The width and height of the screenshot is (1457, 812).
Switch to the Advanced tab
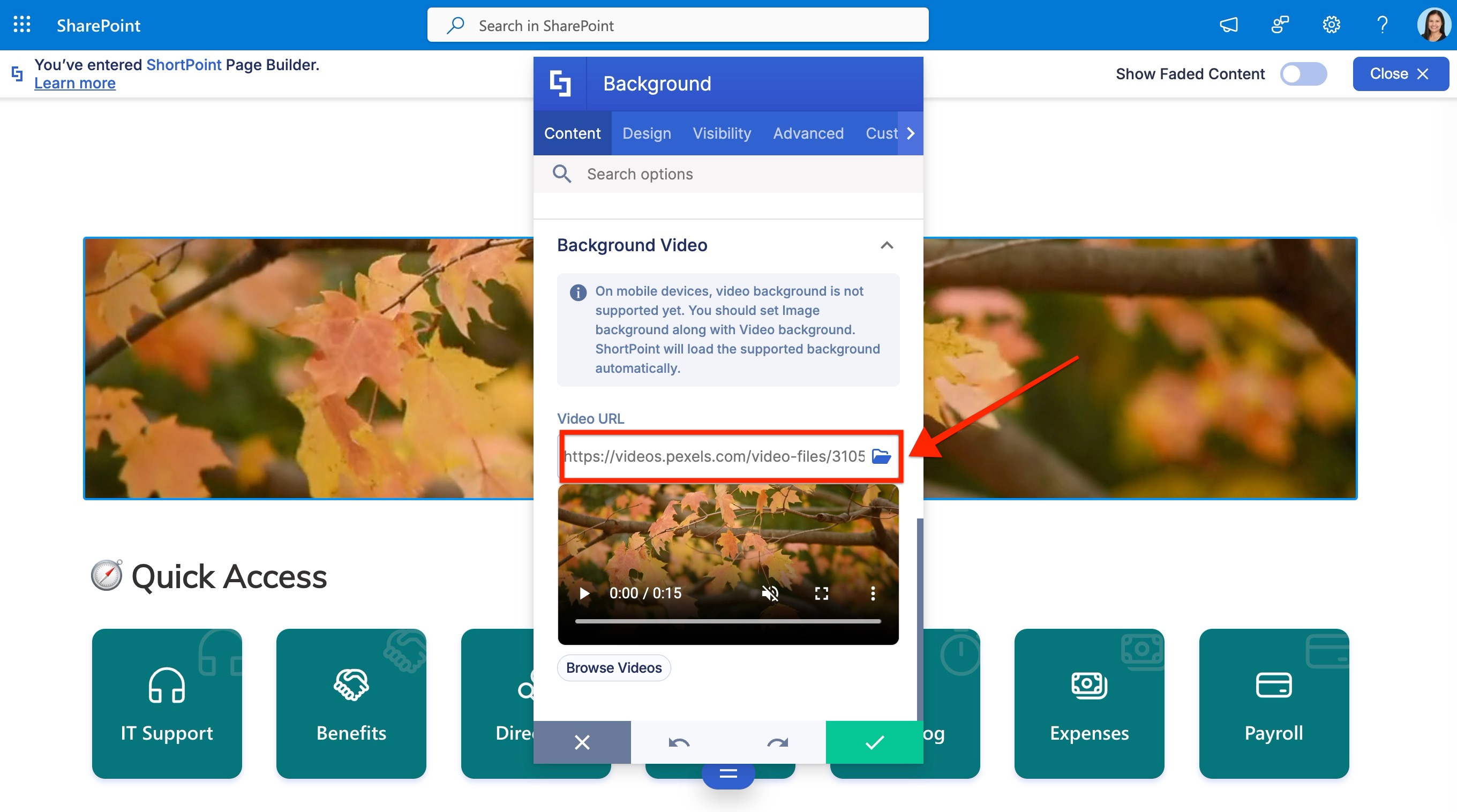point(808,133)
